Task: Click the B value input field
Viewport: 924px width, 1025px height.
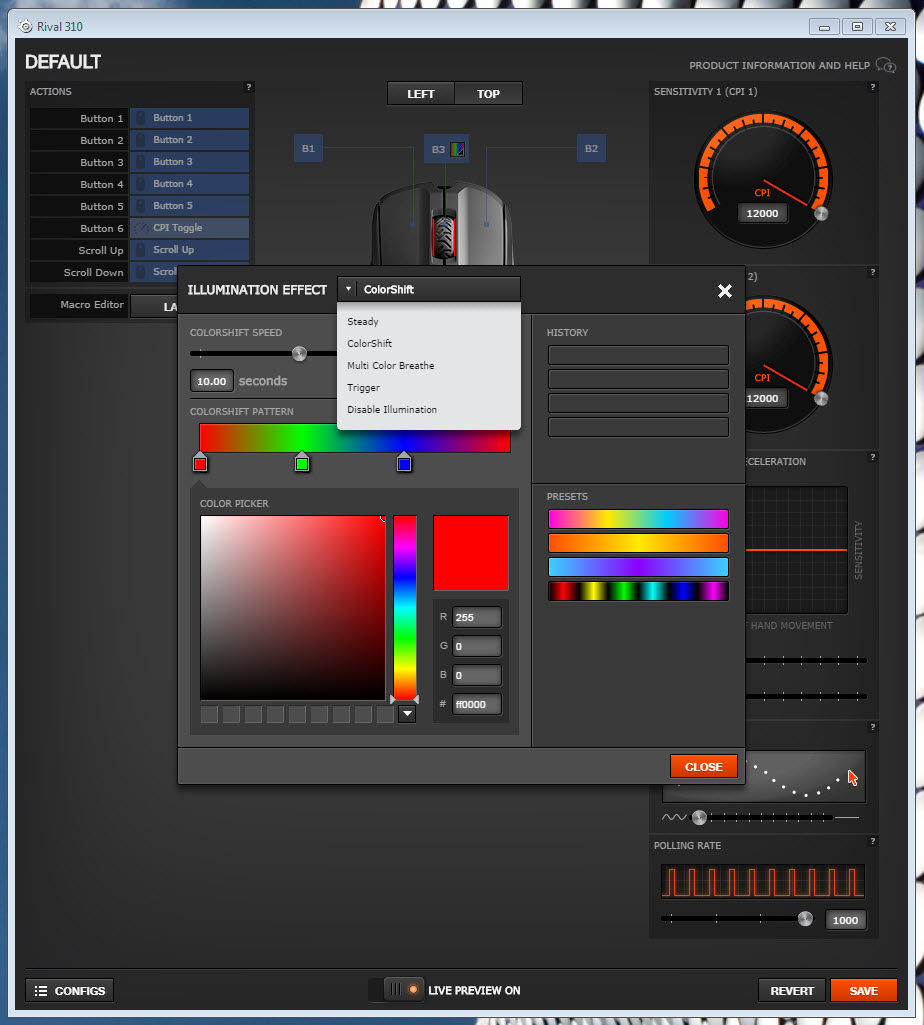Action: point(477,675)
